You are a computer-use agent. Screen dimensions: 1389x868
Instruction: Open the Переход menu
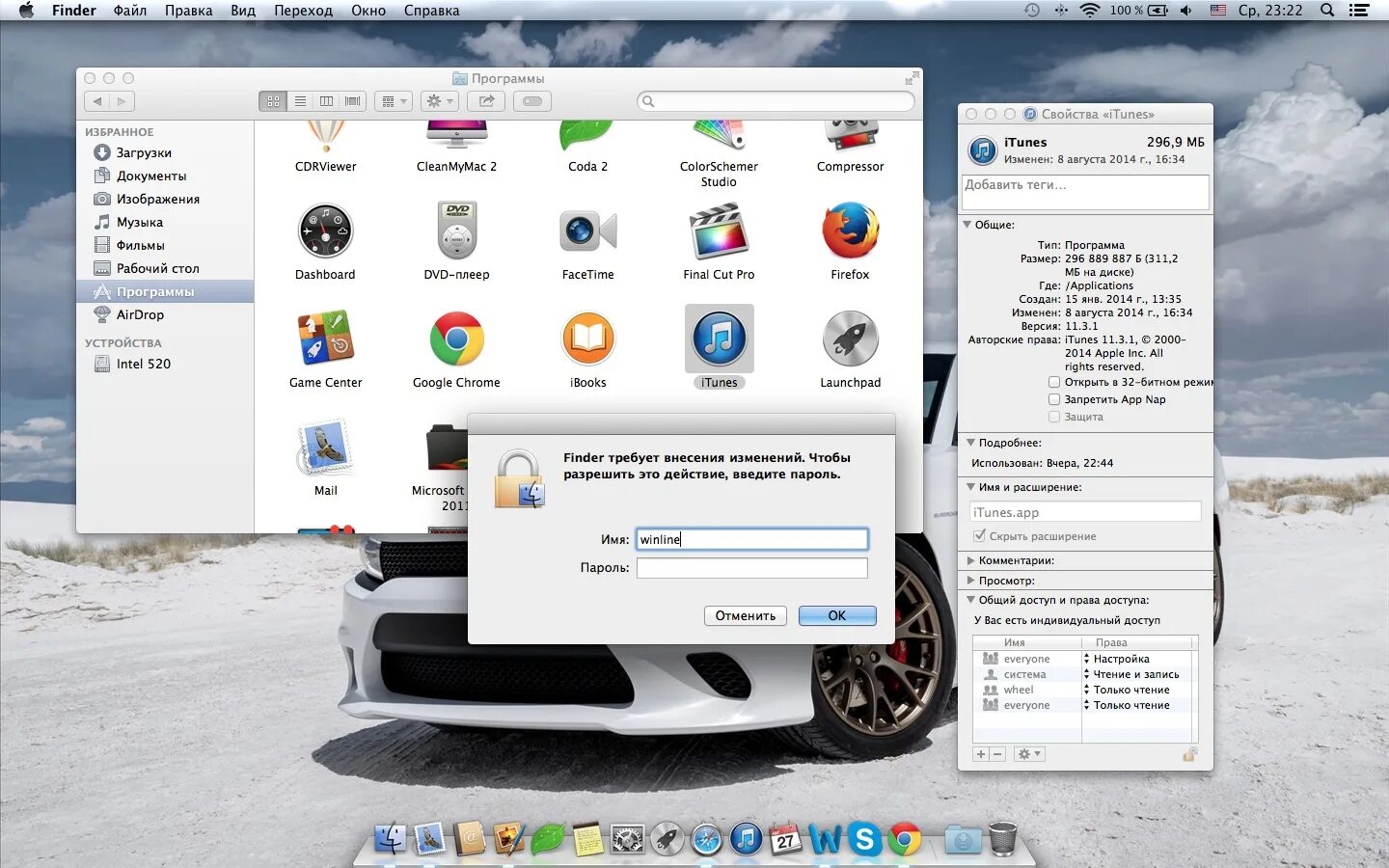303,11
